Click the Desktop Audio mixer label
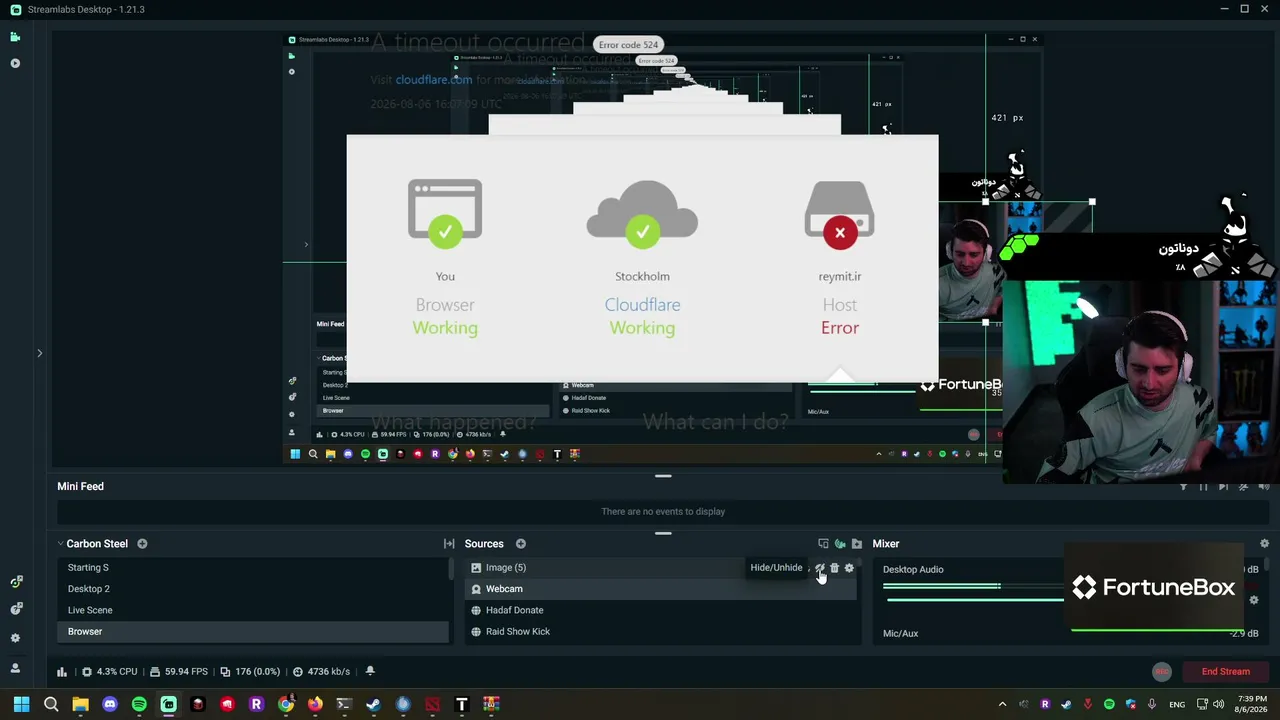Viewport: 1280px width, 720px height. 913,570
